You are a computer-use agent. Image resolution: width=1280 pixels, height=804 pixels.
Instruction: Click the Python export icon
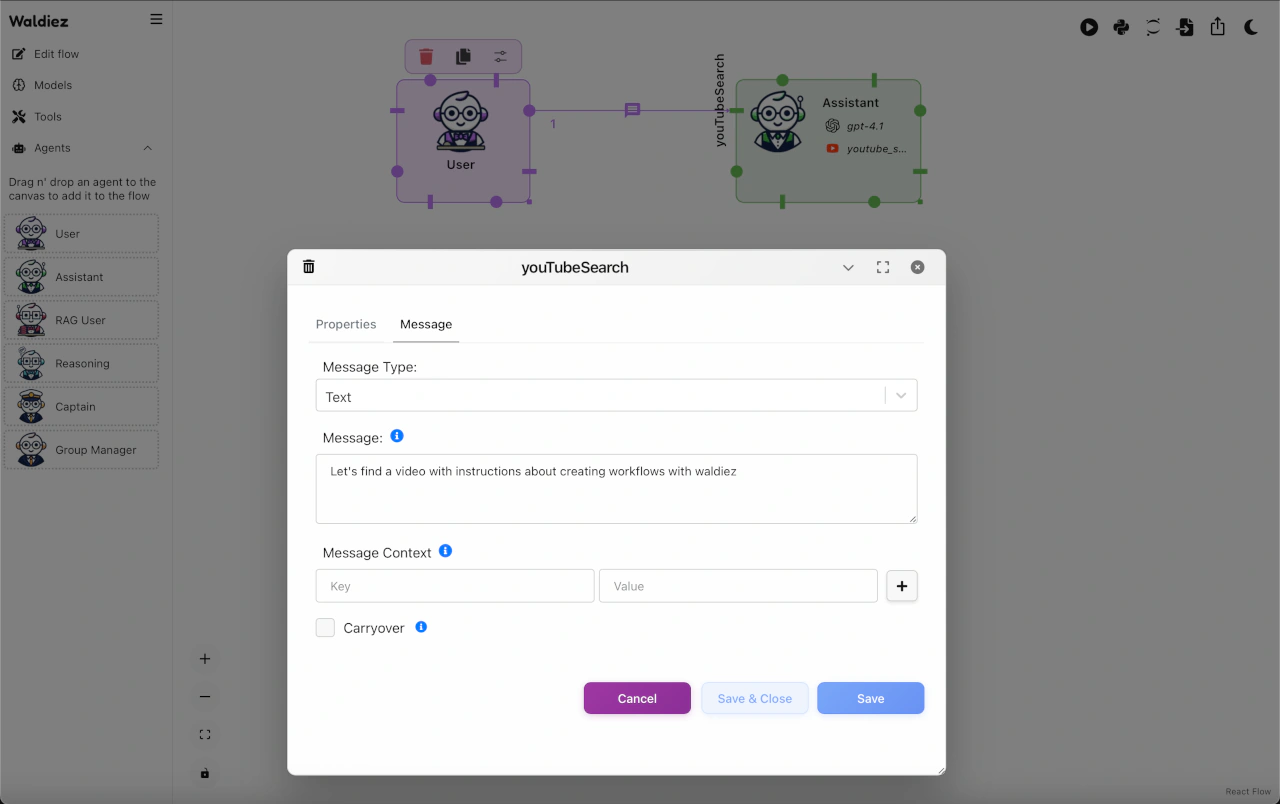[x=1121, y=28]
